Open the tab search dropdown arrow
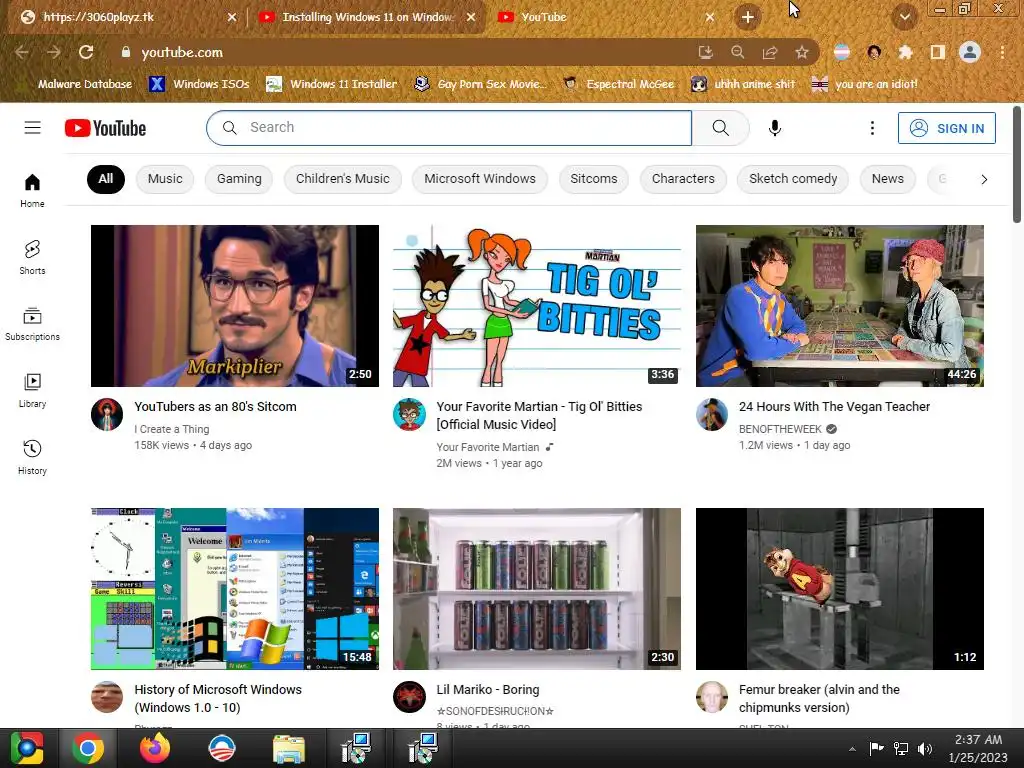1024x768 pixels. (905, 17)
